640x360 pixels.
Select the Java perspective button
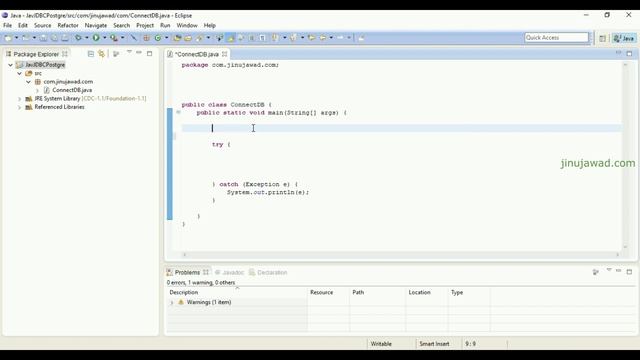(x=624, y=38)
